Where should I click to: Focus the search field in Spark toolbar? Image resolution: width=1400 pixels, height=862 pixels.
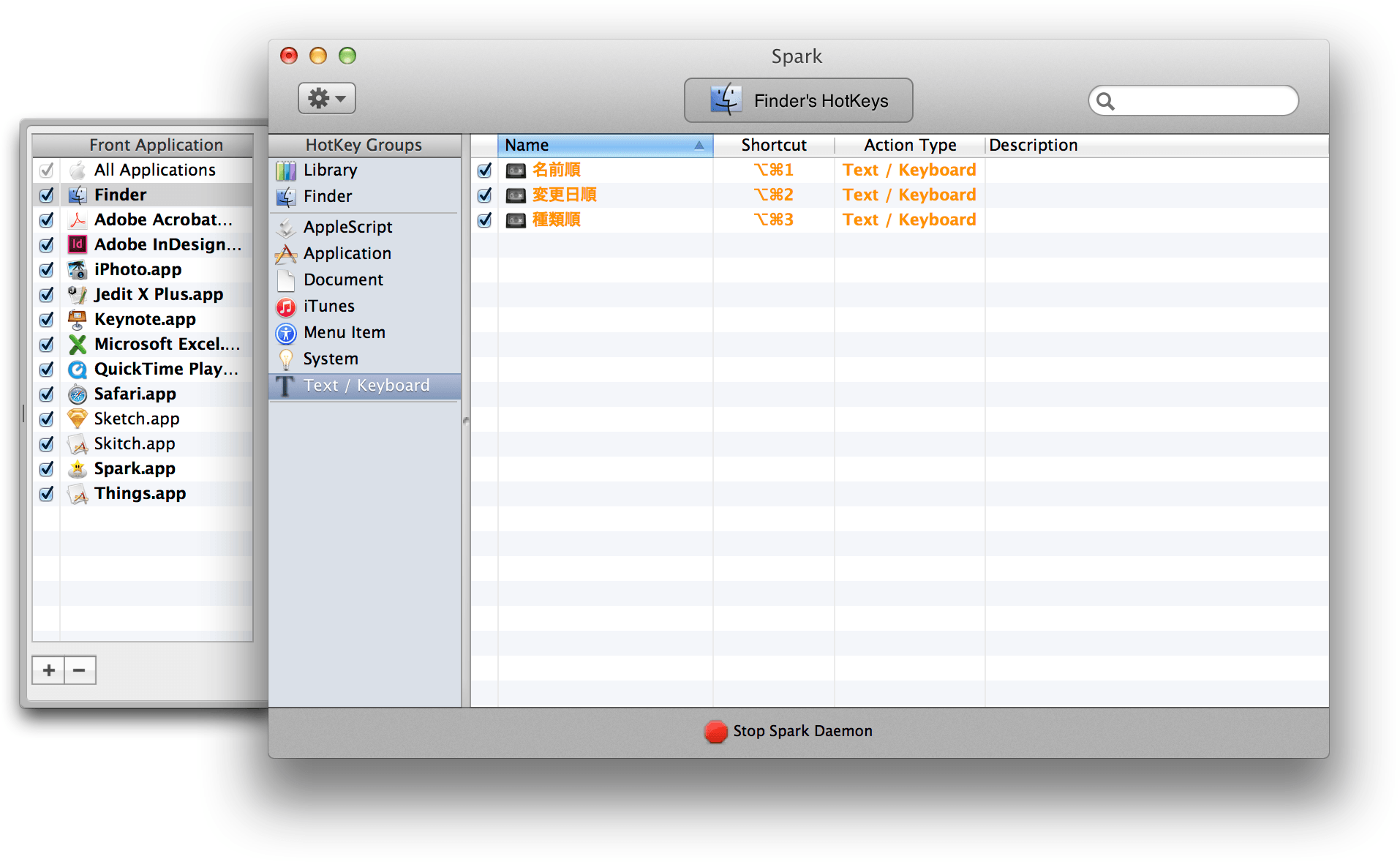pyautogui.click(x=1193, y=100)
